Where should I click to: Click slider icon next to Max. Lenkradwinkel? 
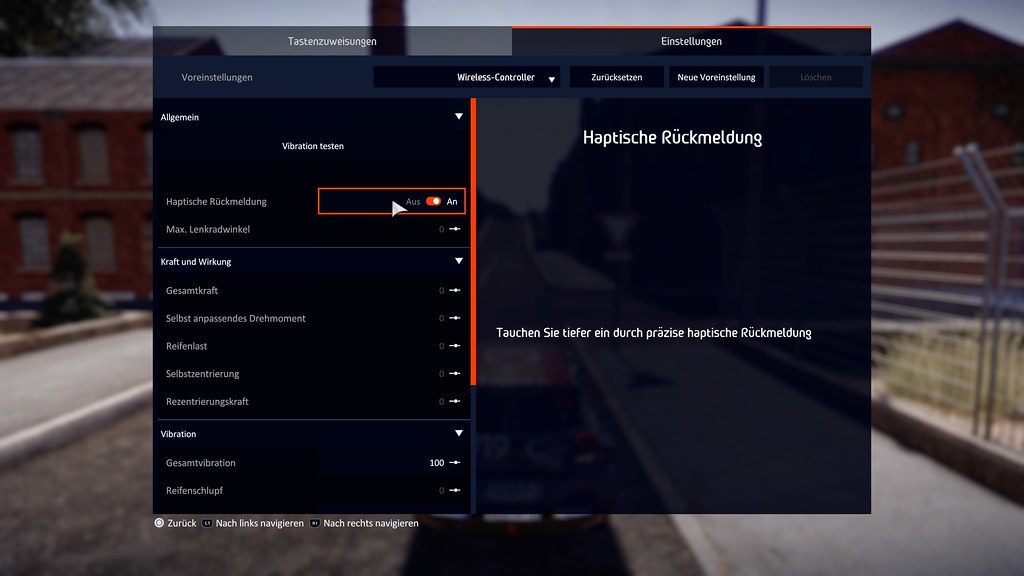(454, 230)
